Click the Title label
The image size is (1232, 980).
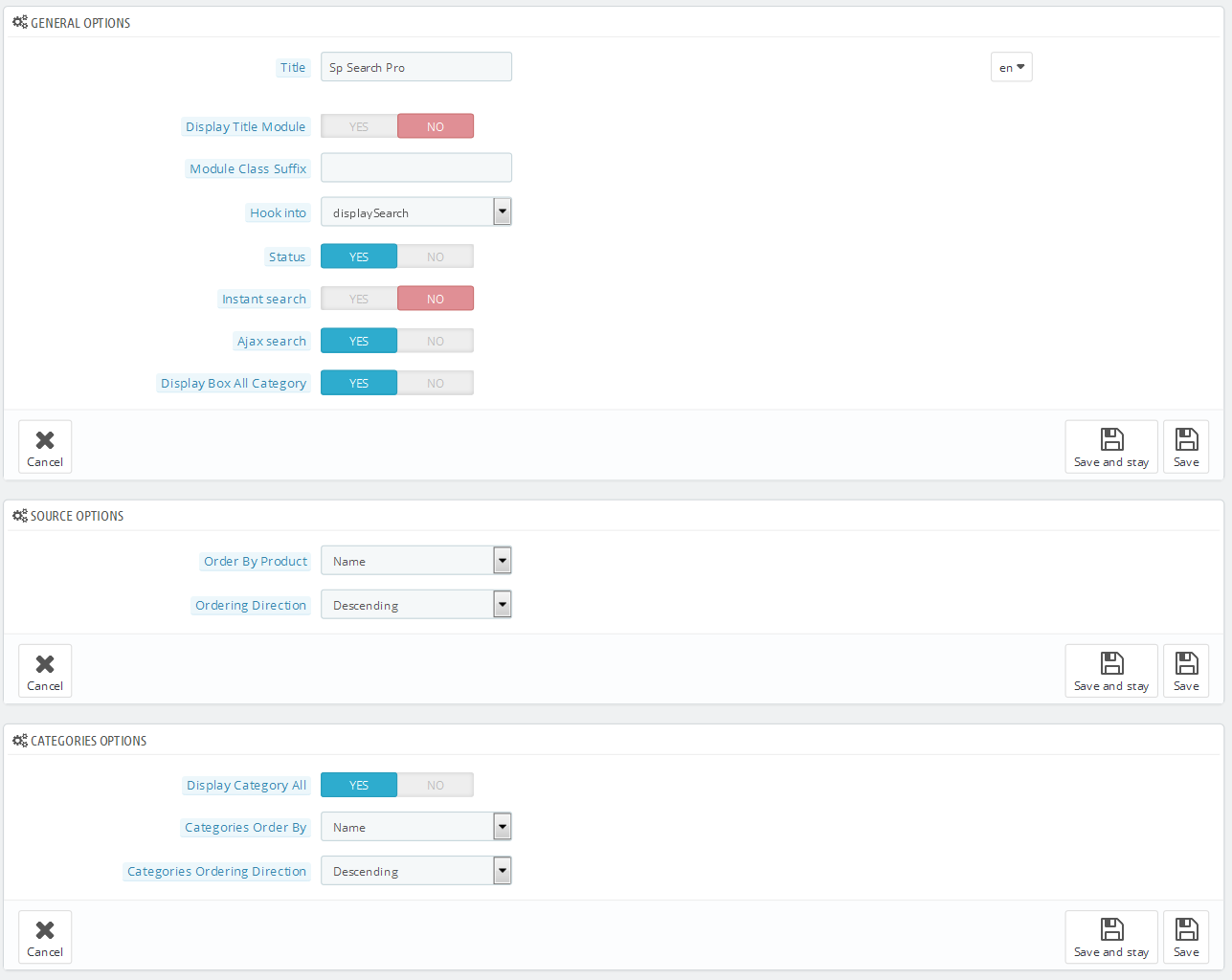(x=293, y=67)
